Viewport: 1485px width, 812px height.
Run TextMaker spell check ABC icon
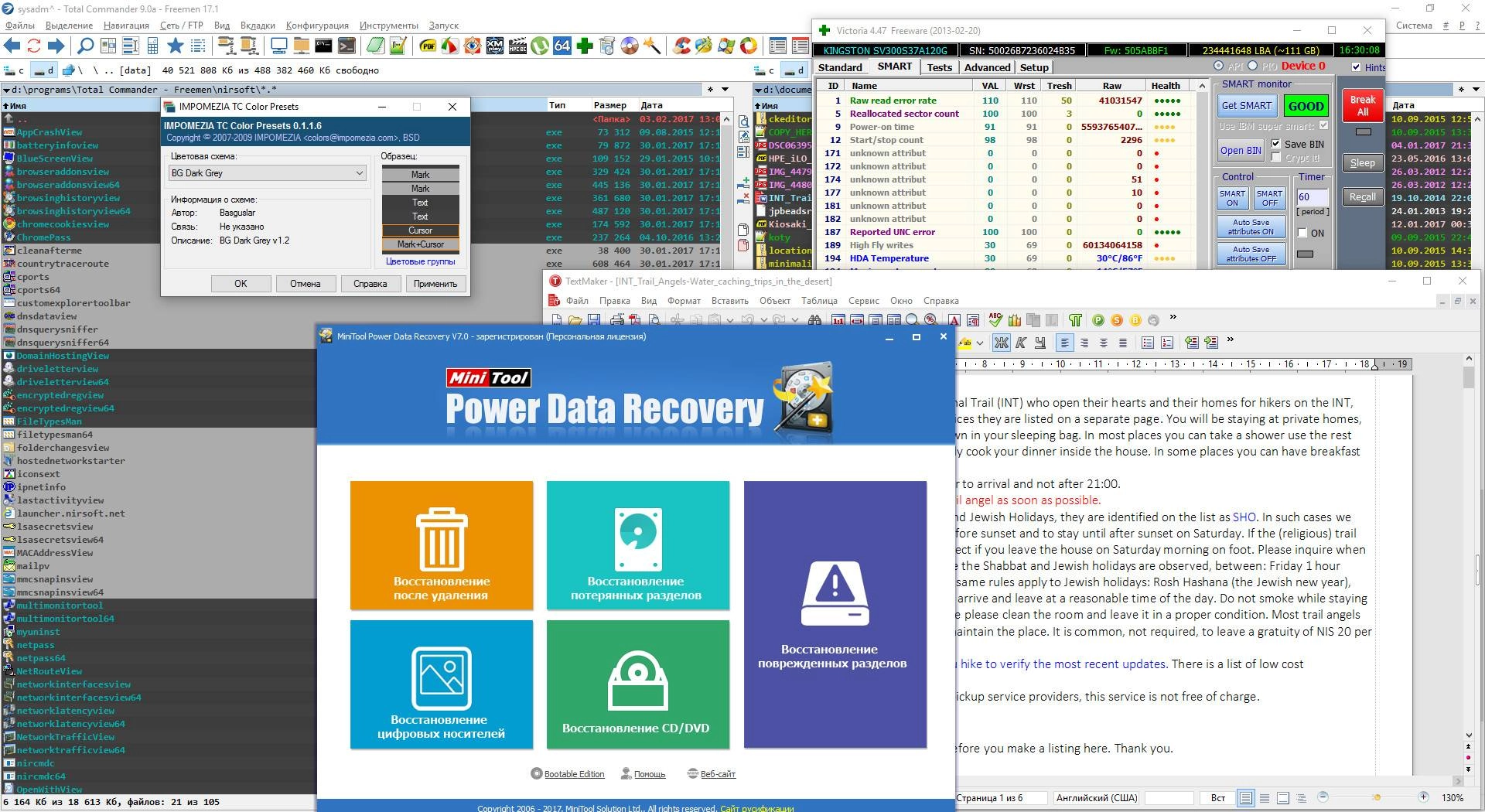coord(995,319)
